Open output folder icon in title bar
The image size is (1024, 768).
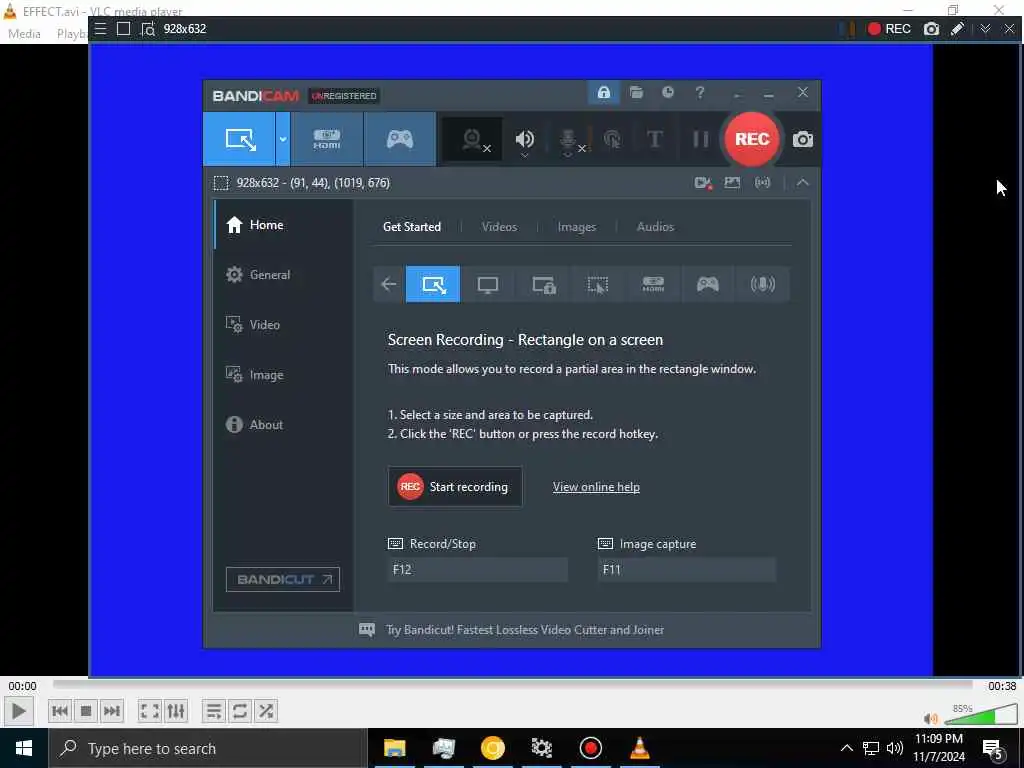636,92
